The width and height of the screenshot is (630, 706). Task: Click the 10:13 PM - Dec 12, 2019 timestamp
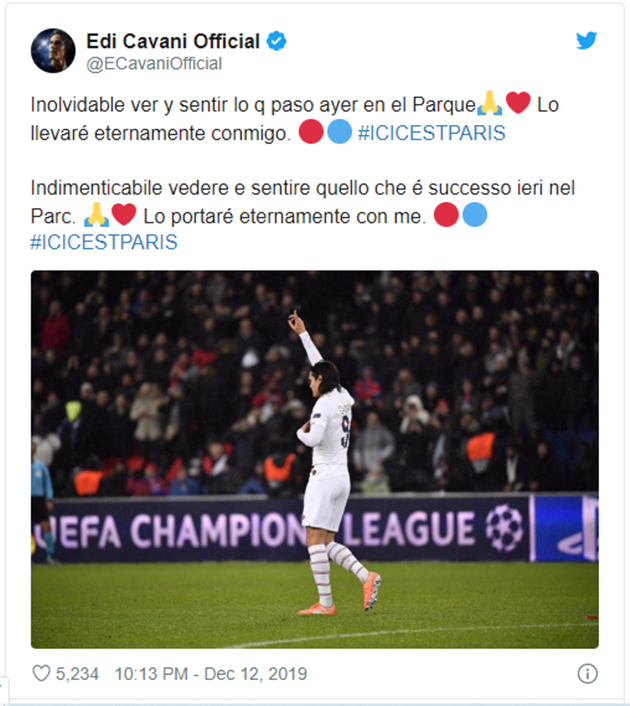210,674
